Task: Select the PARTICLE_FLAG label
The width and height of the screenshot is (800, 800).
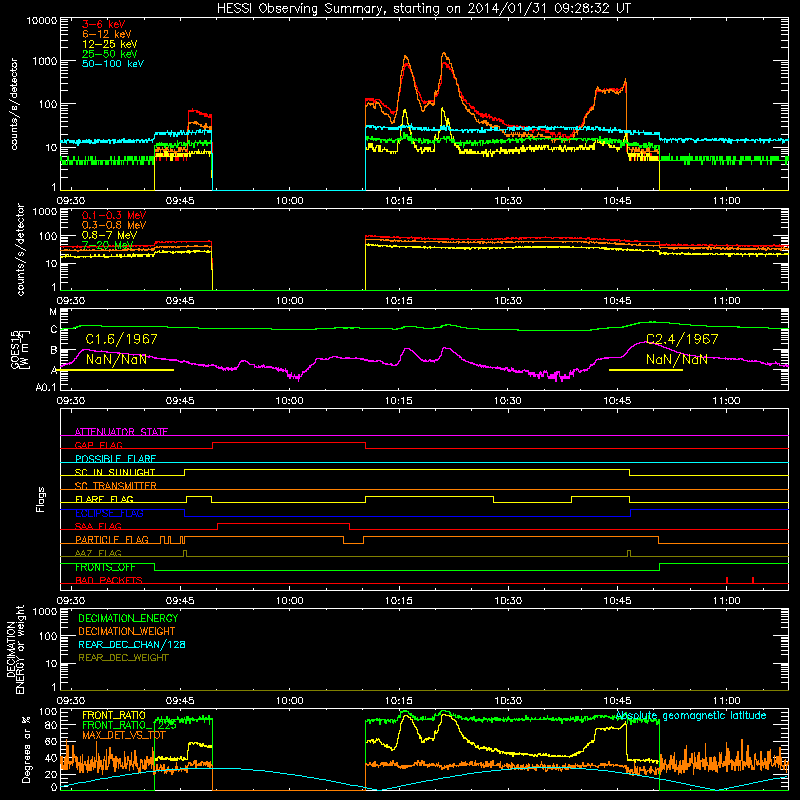Action: tap(112, 540)
